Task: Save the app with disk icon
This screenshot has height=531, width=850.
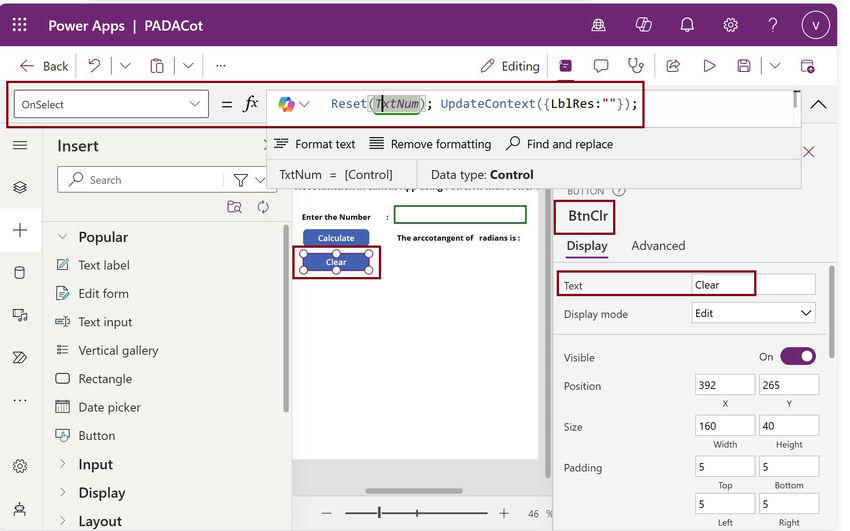Action: coord(744,66)
